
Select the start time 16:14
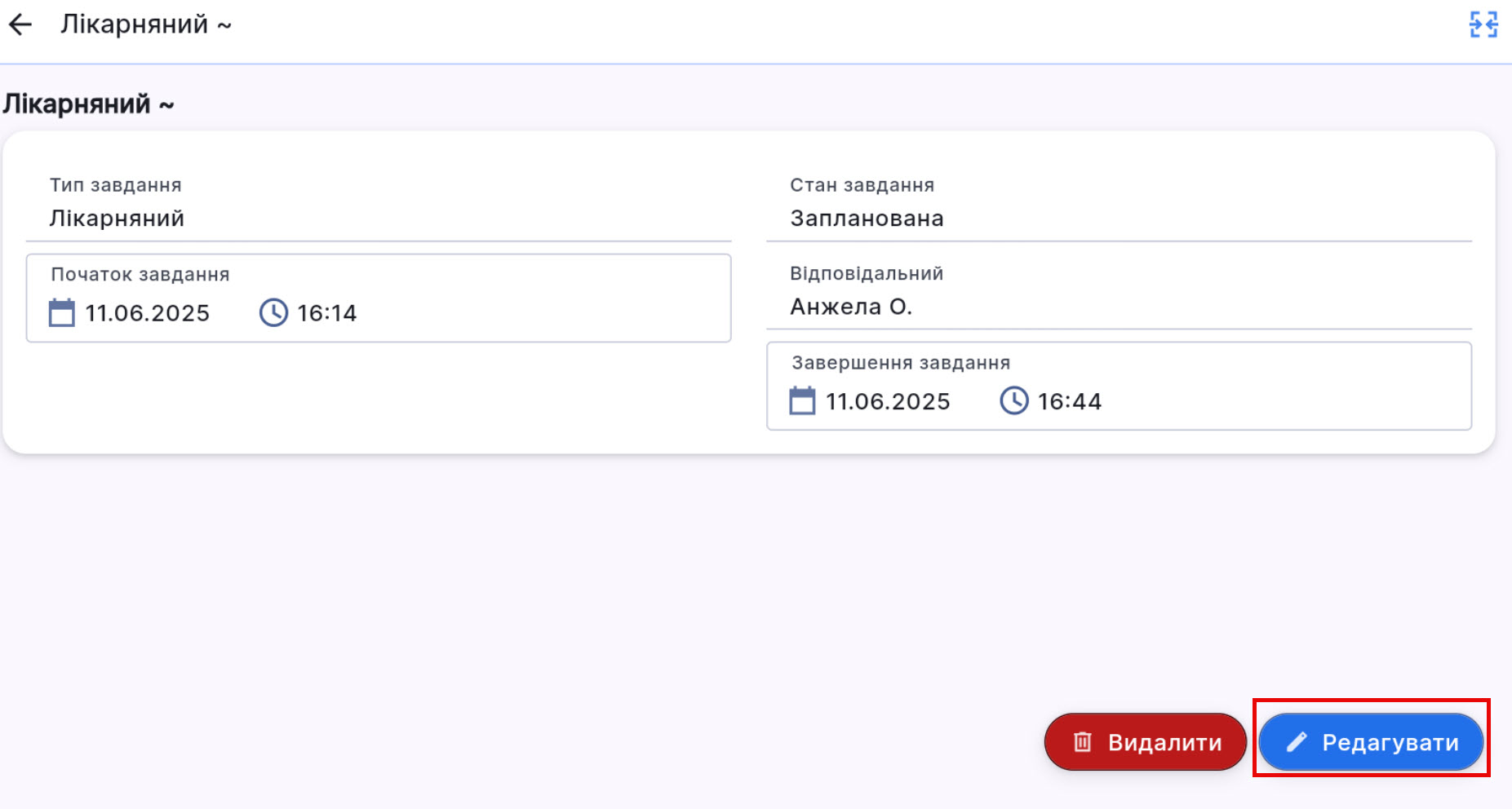(327, 313)
